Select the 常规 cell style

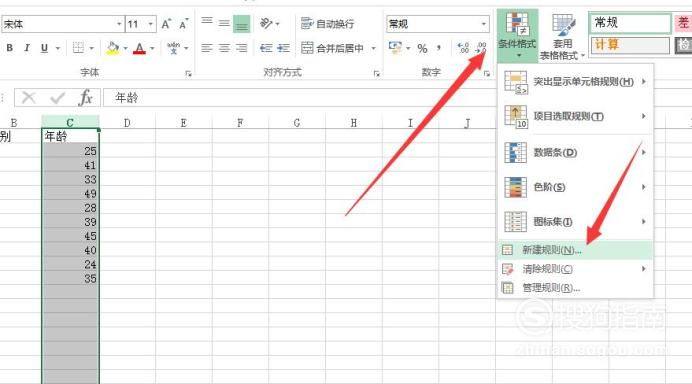point(630,23)
